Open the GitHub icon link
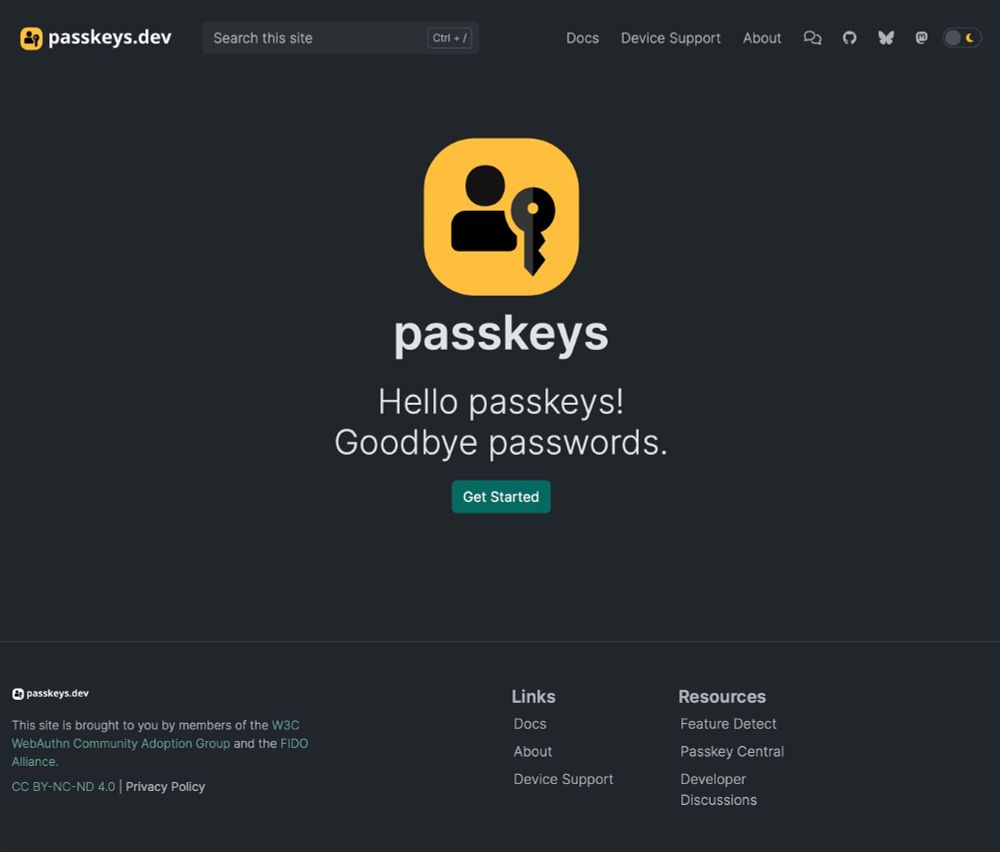 (849, 38)
